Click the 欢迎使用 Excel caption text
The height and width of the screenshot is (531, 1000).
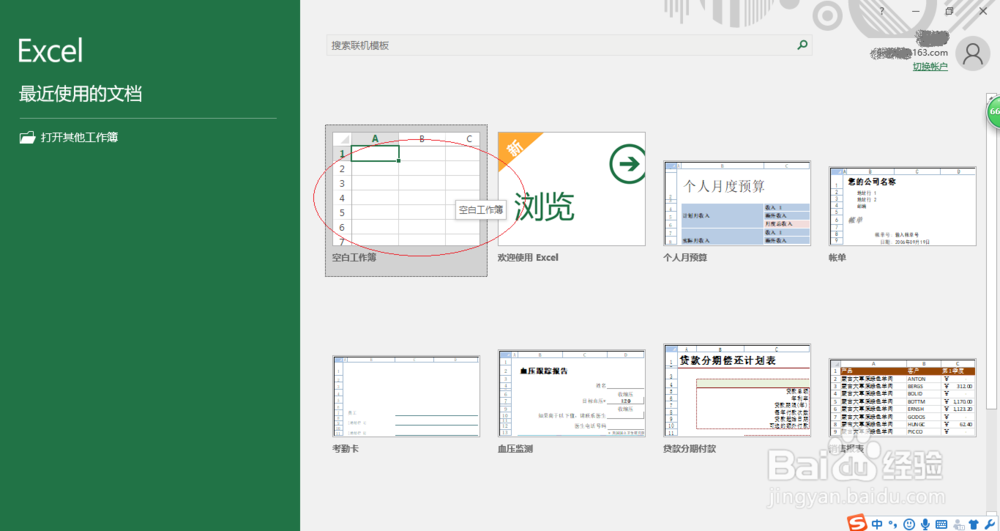[528, 258]
